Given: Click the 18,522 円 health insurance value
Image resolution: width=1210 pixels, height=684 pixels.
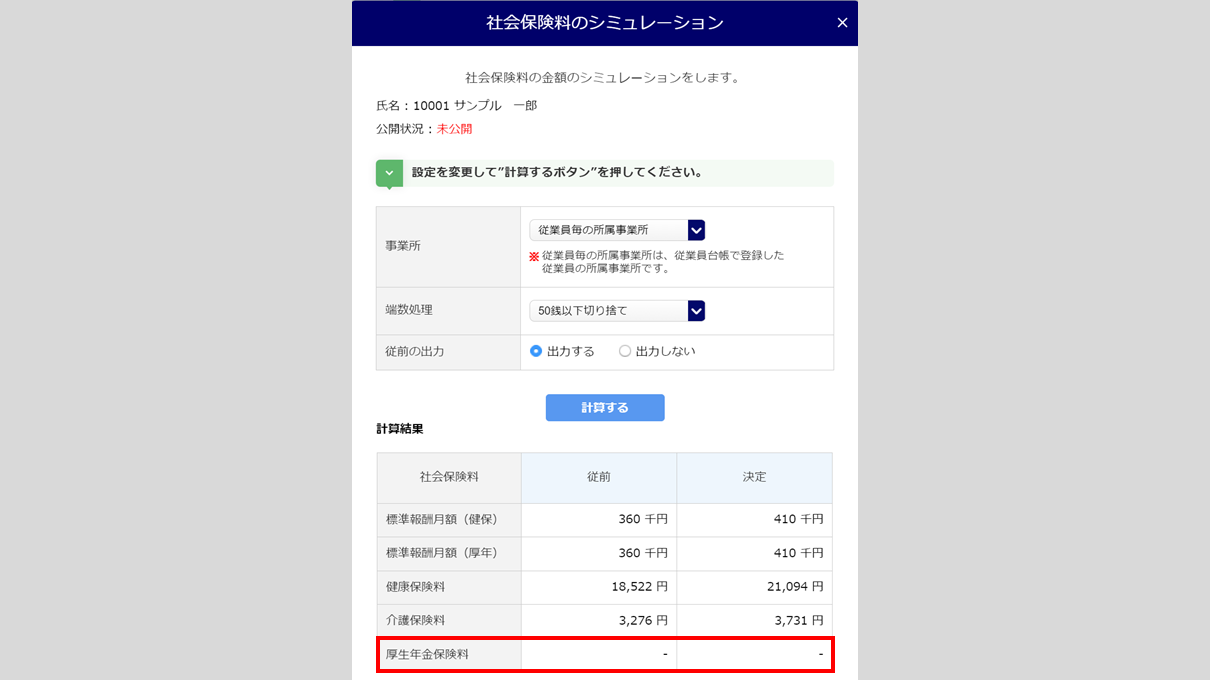Looking at the screenshot, I should pos(639,587).
